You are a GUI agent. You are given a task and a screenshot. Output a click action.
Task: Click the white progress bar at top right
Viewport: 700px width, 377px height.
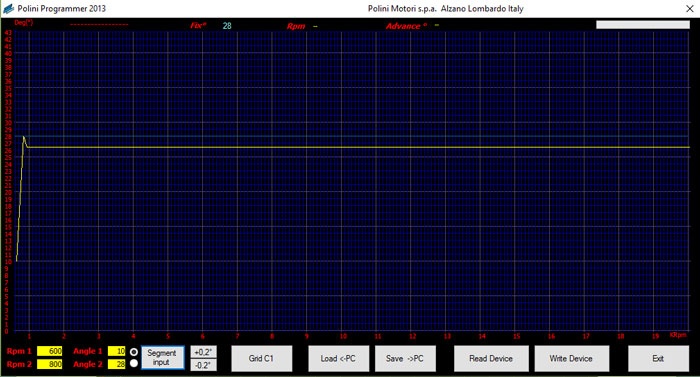[643, 25]
